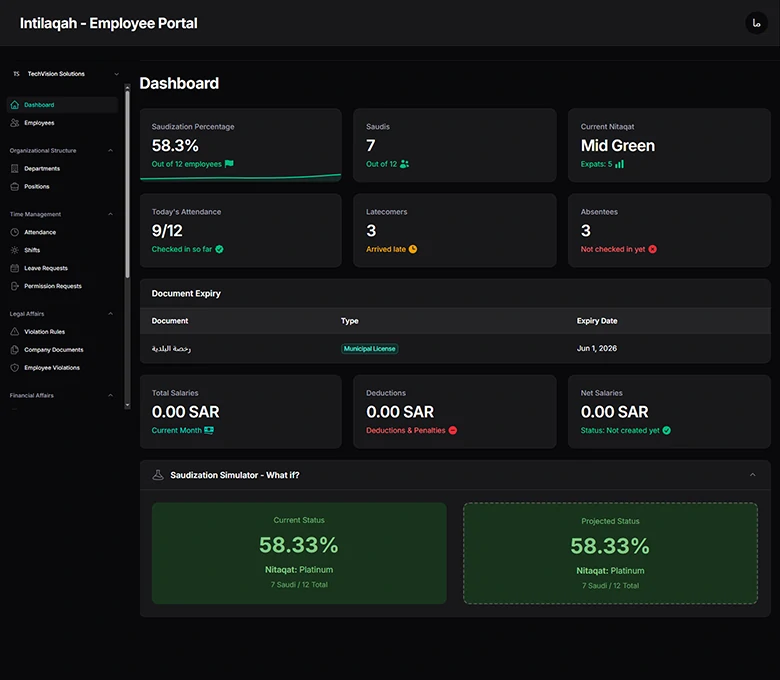Viewport: 780px width, 680px height.
Task: Click the Projected Status 58.33% card
Action: (610, 553)
